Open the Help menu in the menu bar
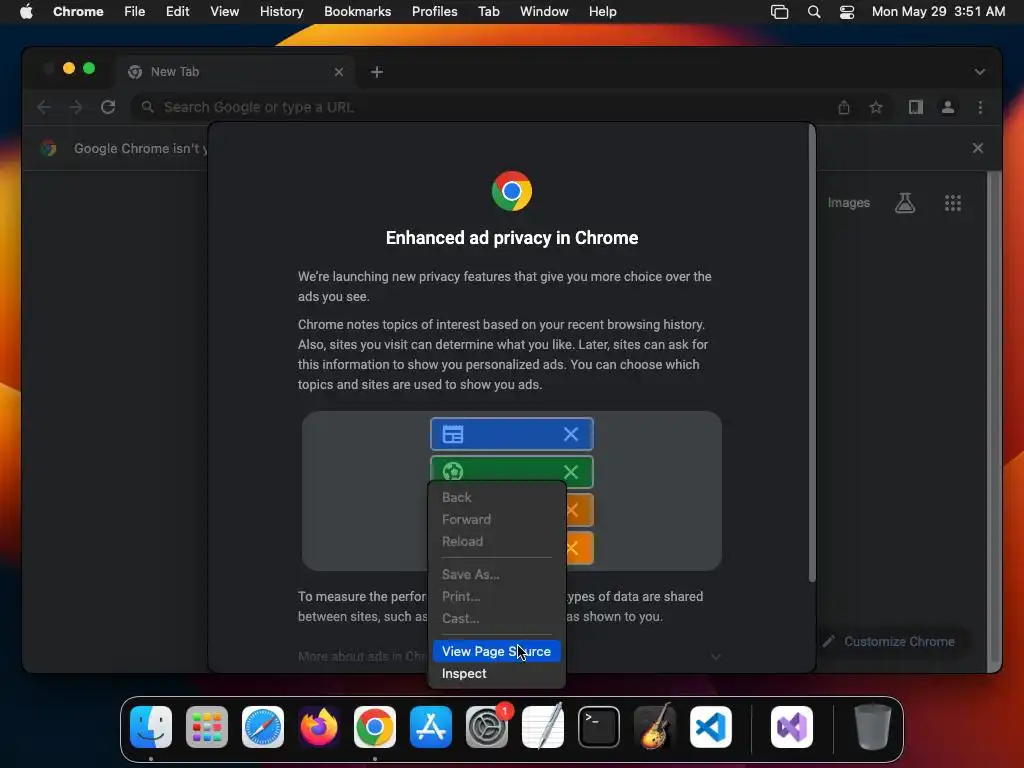Screen dimensions: 1024x768 [x=602, y=12]
